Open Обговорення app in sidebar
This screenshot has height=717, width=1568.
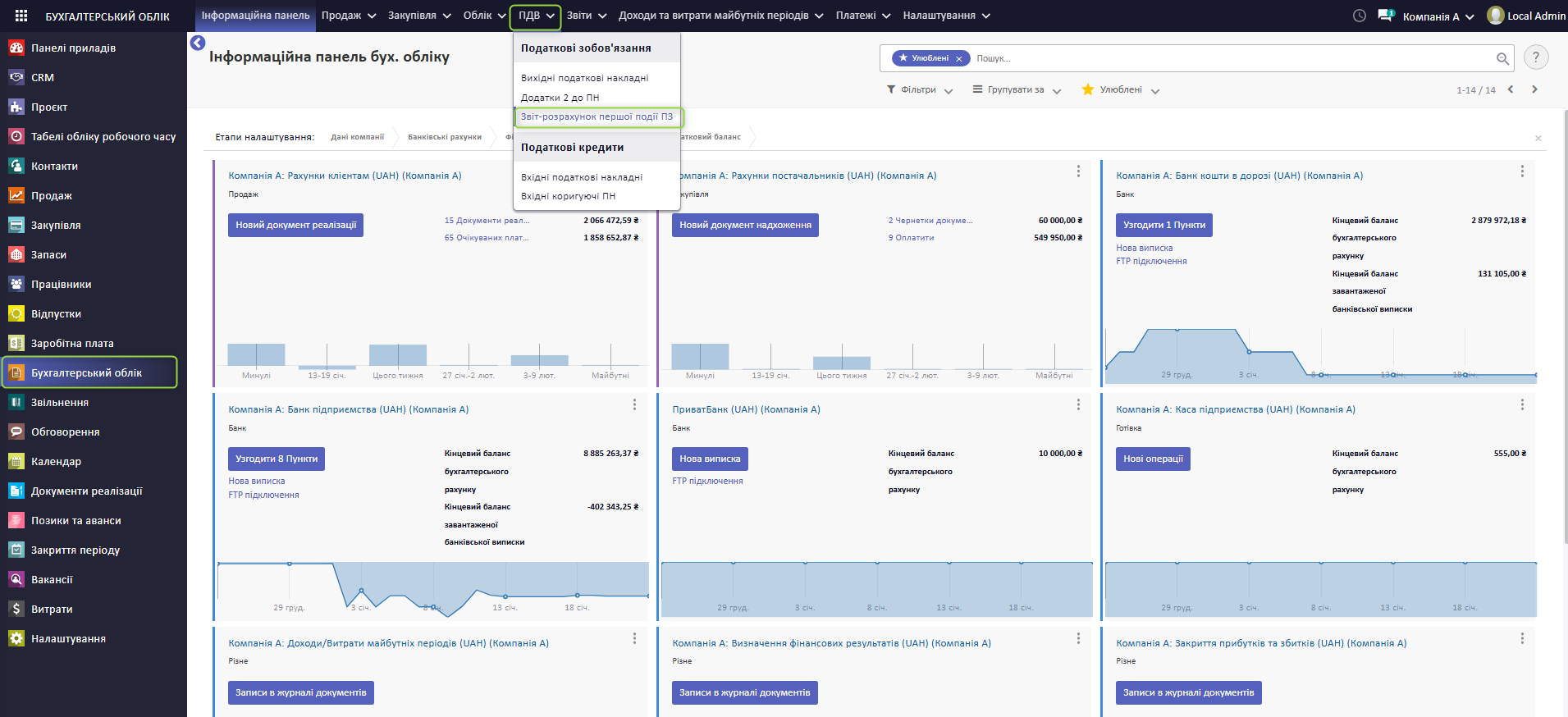click(x=66, y=432)
